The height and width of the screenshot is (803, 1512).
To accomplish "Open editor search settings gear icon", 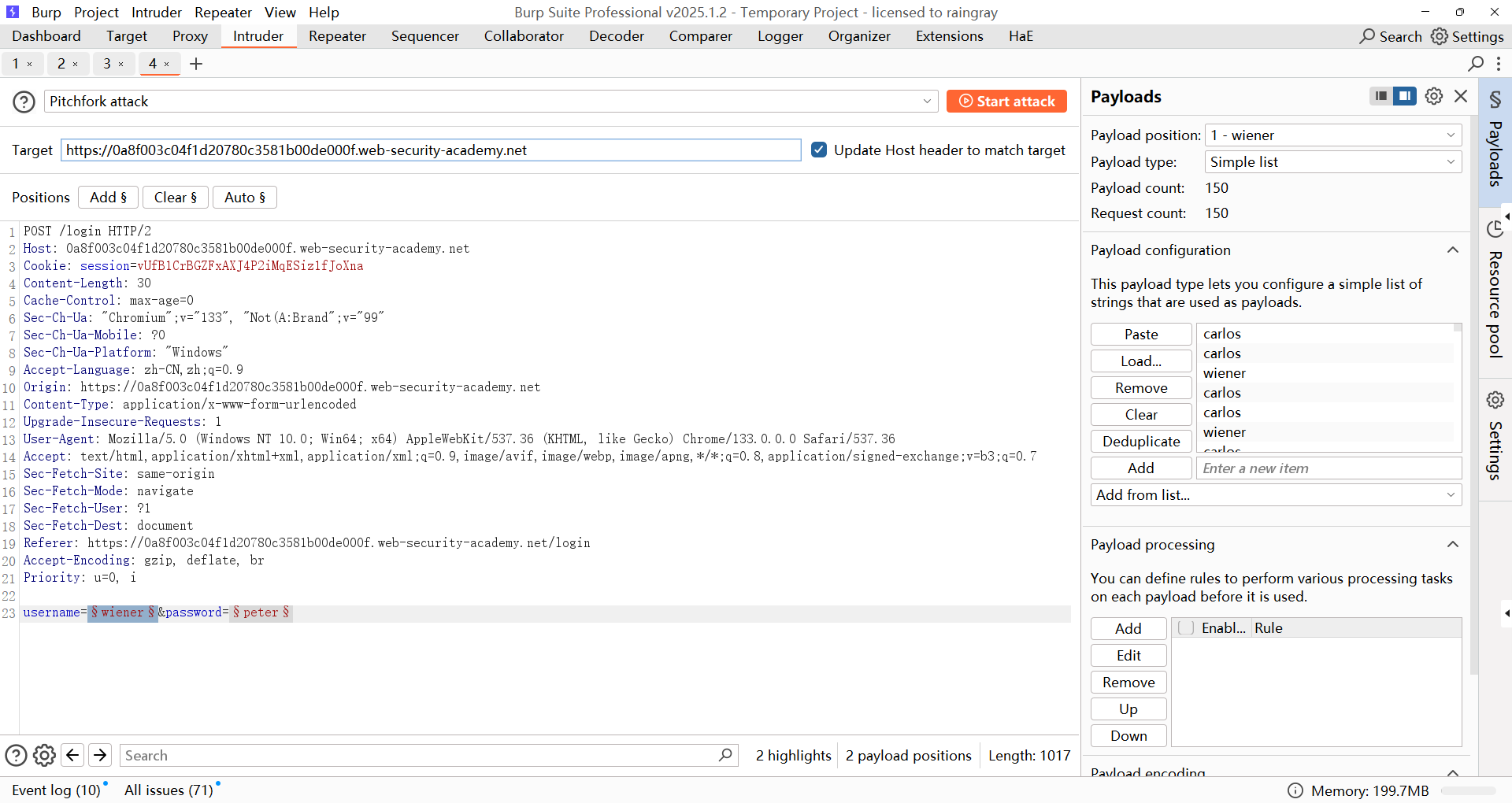I will pyautogui.click(x=45, y=755).
